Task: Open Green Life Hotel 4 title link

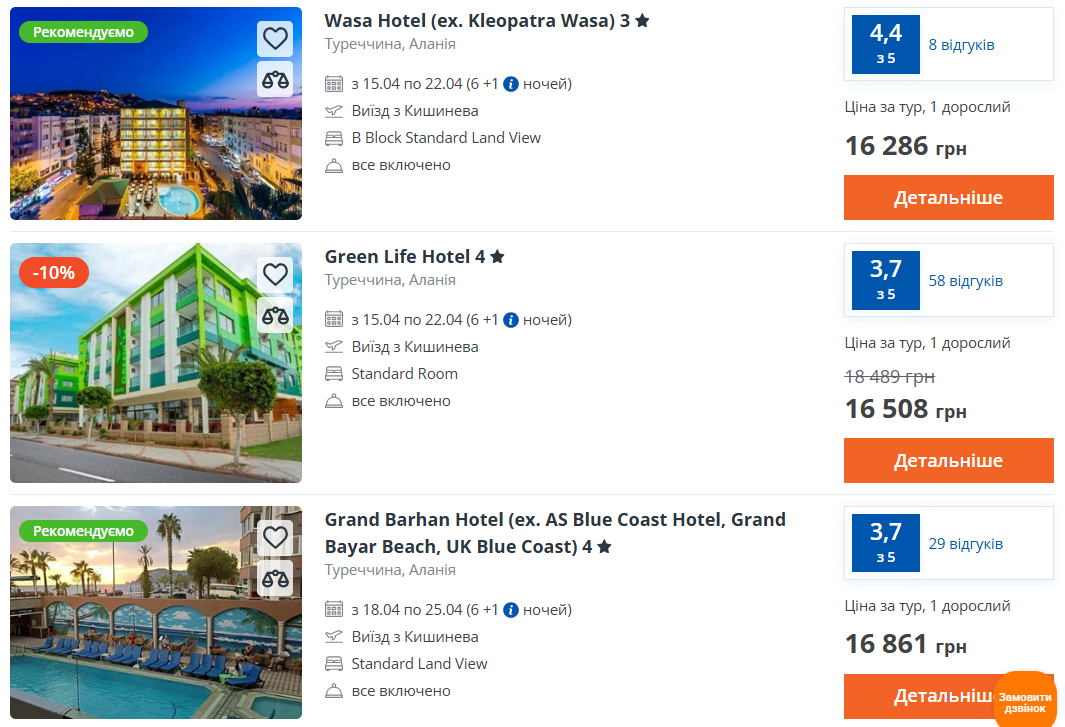Action: click(x=405, y=256)
